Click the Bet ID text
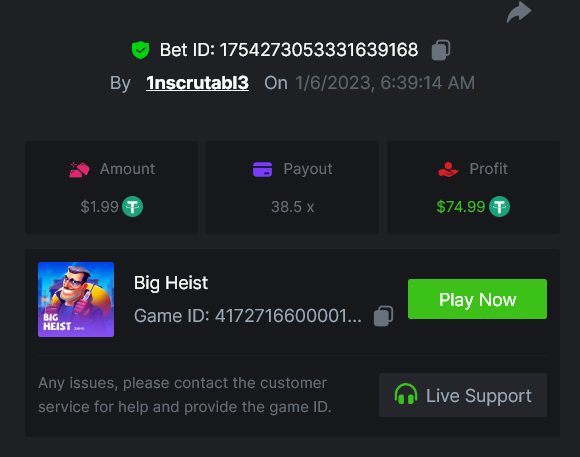 [x=289, y=50]
